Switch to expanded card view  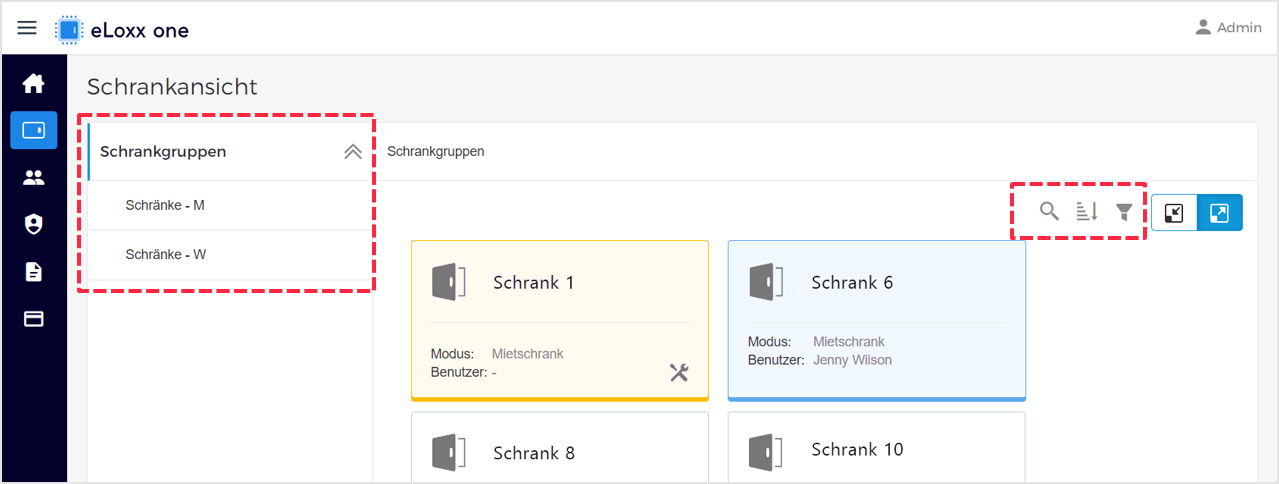coord(1220,212)
